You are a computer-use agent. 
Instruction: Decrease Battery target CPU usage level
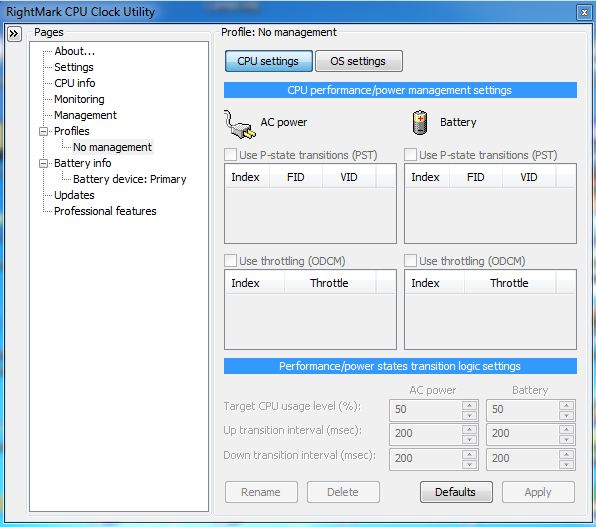(x=566, y=415)
